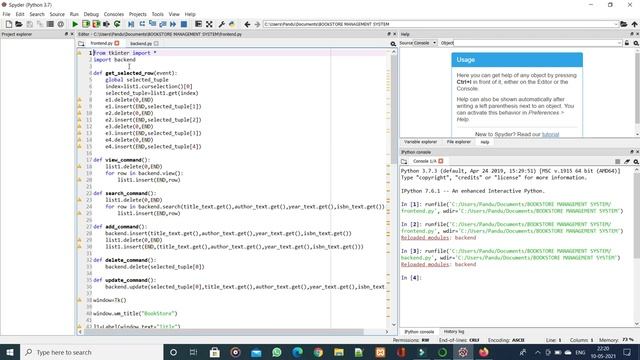Browse tabs in the editor pane
Image resolution: width=640 pixels, height=360 pixels.
pyautogui.click(x=81, y=43)
